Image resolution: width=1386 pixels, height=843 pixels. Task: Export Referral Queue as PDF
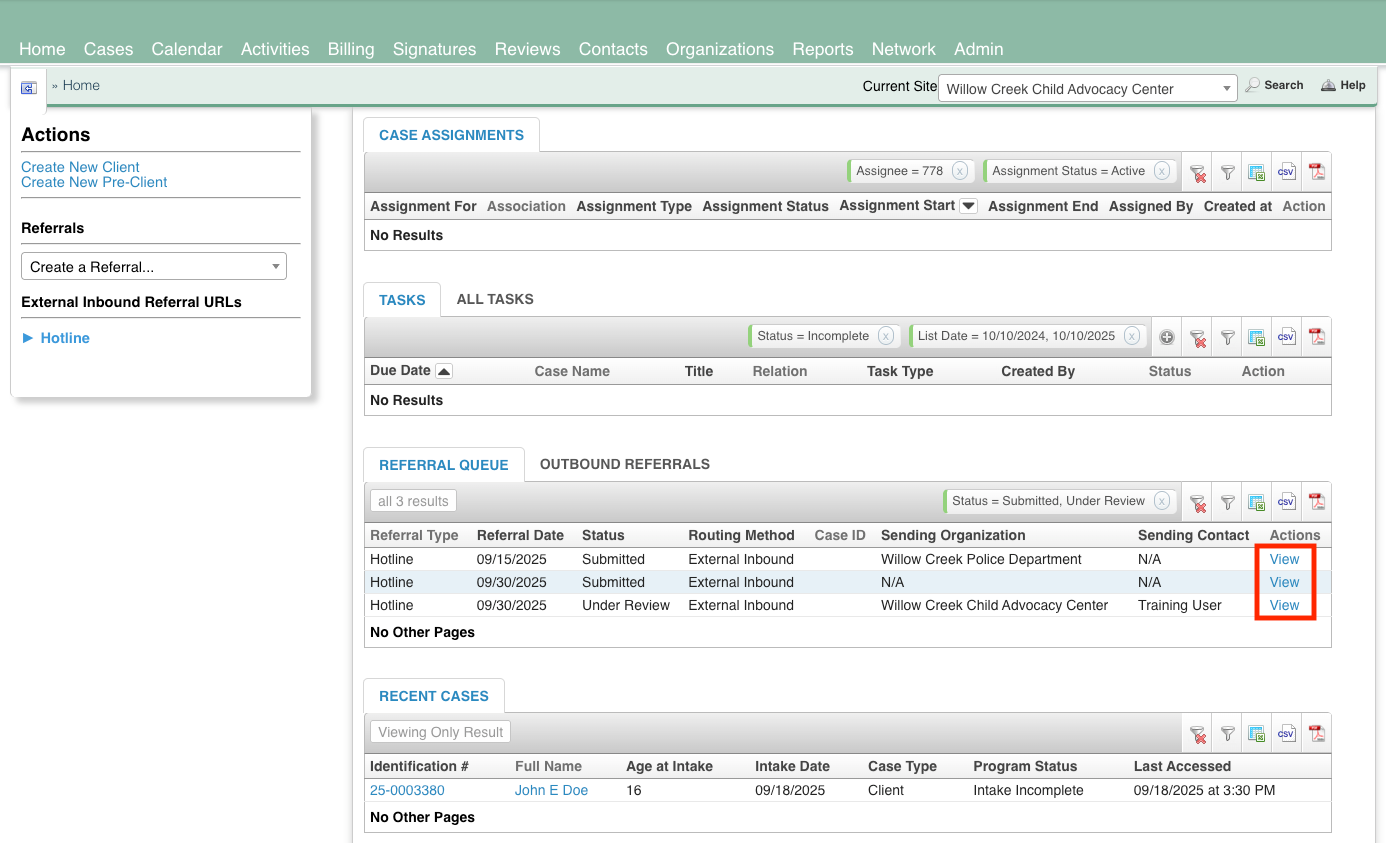(1317, 502)
